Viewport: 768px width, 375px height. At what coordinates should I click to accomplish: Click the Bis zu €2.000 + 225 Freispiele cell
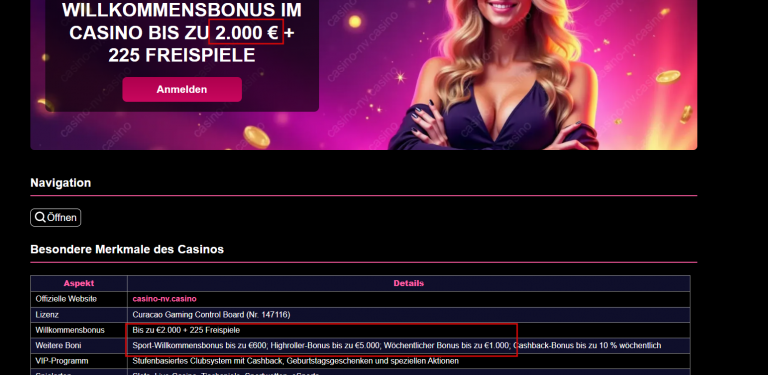coord(408,330)
